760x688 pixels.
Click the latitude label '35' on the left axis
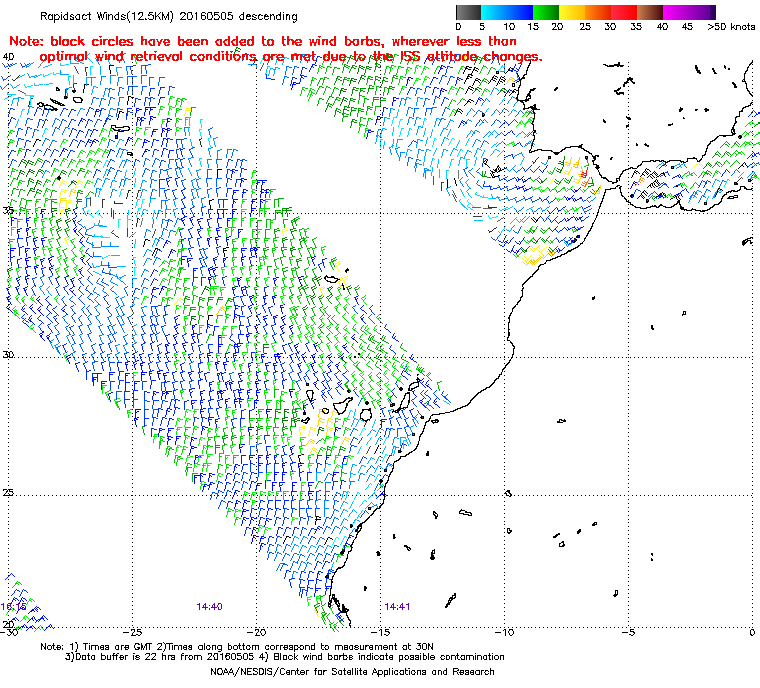coord(8,210)
